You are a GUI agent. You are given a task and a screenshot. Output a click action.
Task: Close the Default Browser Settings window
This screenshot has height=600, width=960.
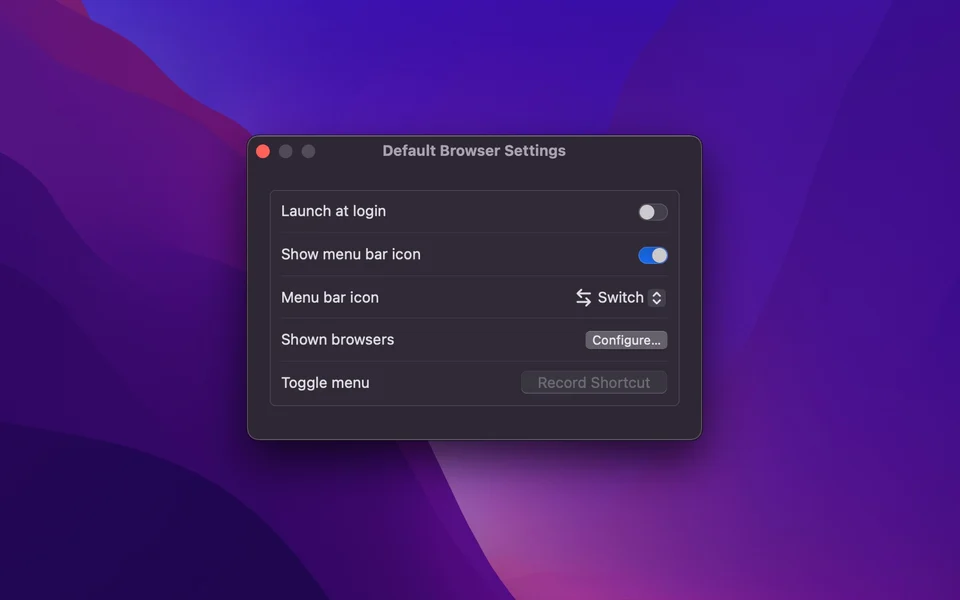pos(263,151)
